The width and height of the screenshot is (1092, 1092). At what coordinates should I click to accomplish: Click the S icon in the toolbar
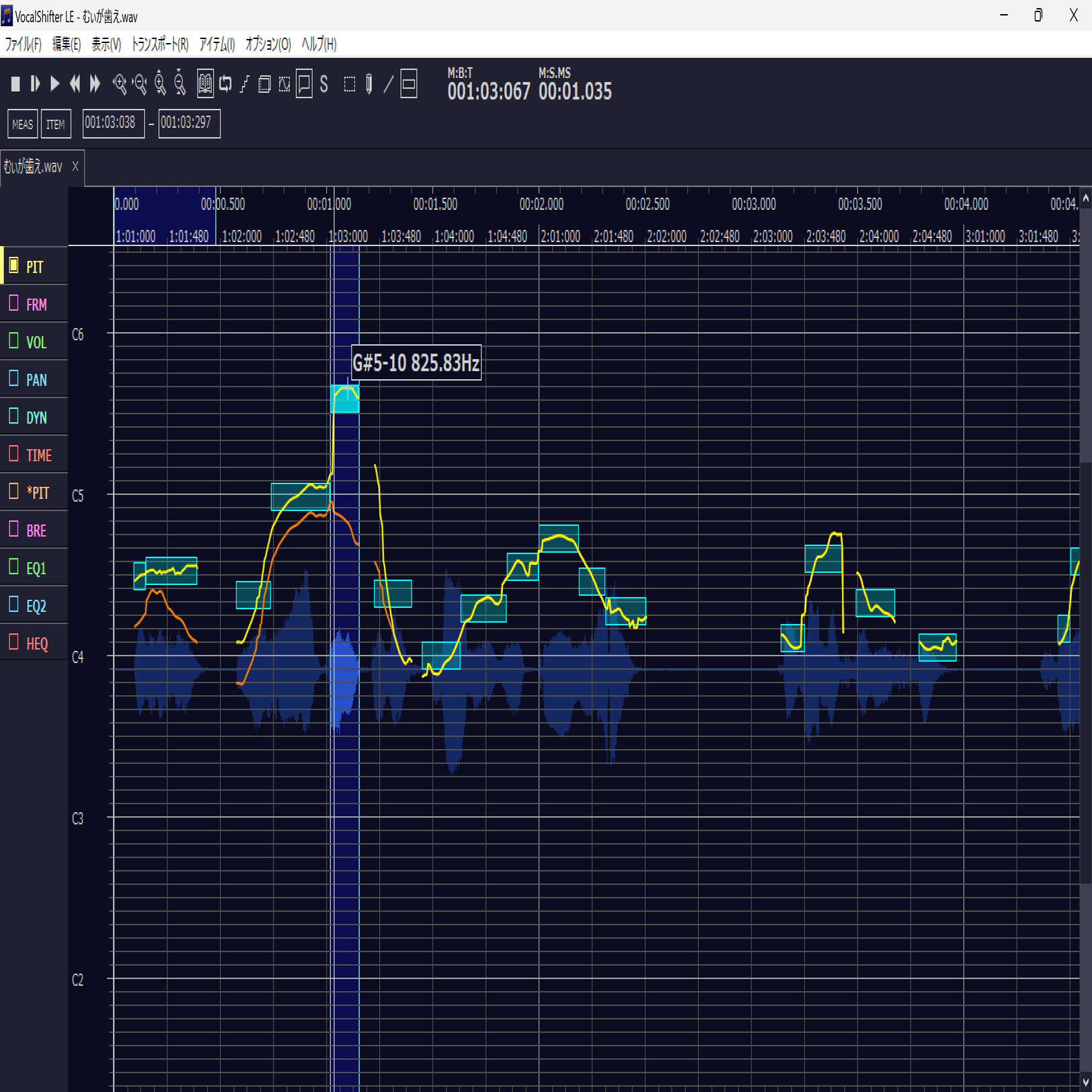(x=324, y=84)
